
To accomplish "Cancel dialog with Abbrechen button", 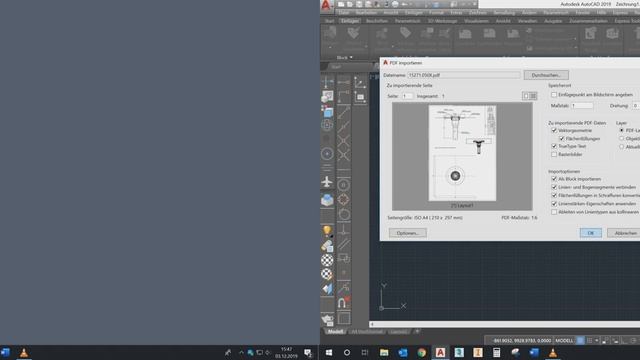I will [x=624, y=233].
